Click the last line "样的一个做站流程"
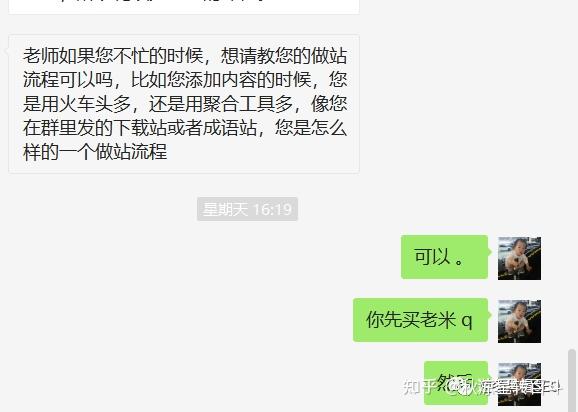Screen dimensions: 578x412 pyautogui.click(x=95, y=152)
